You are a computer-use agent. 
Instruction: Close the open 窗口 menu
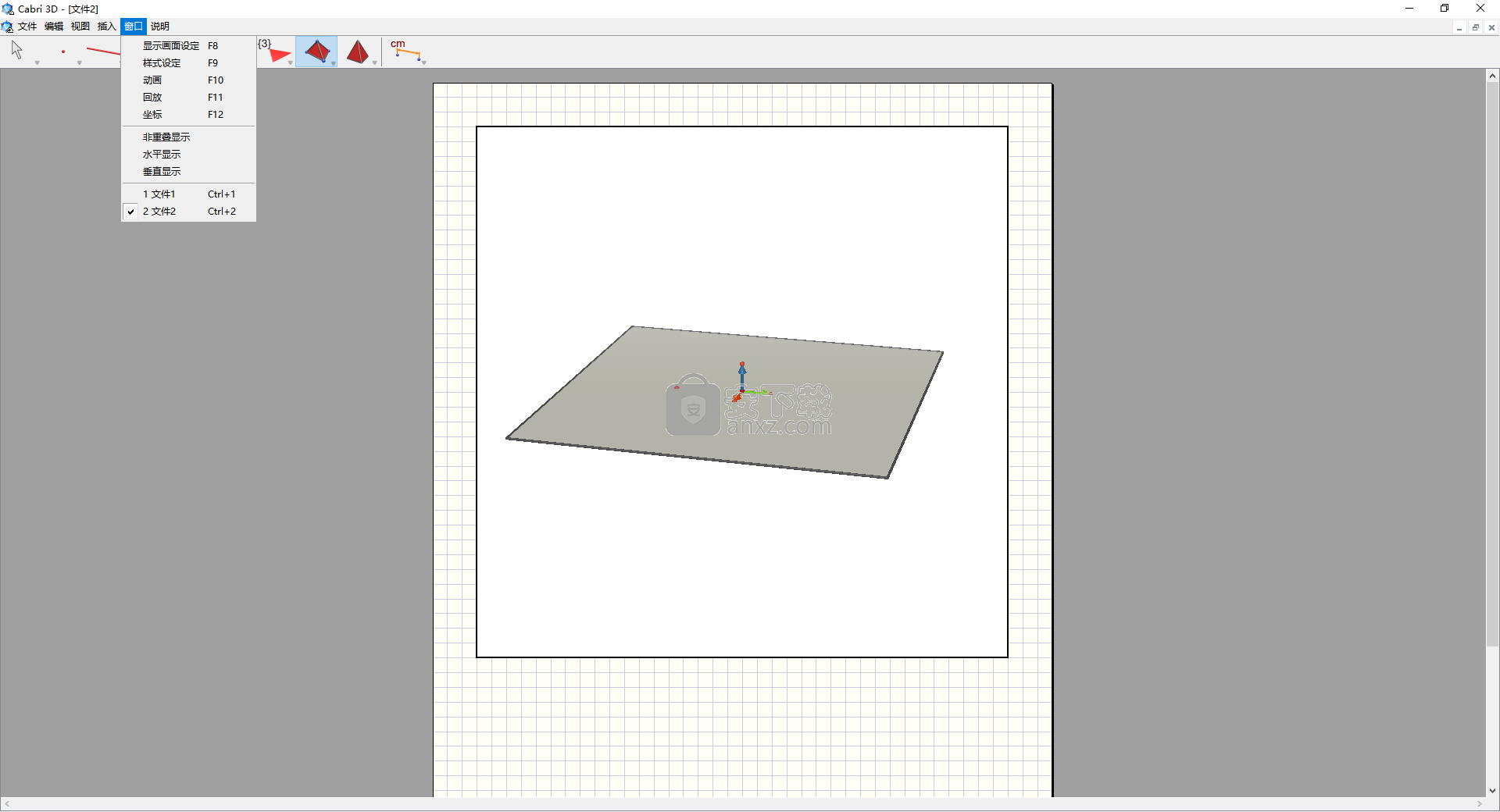point(134,27)
